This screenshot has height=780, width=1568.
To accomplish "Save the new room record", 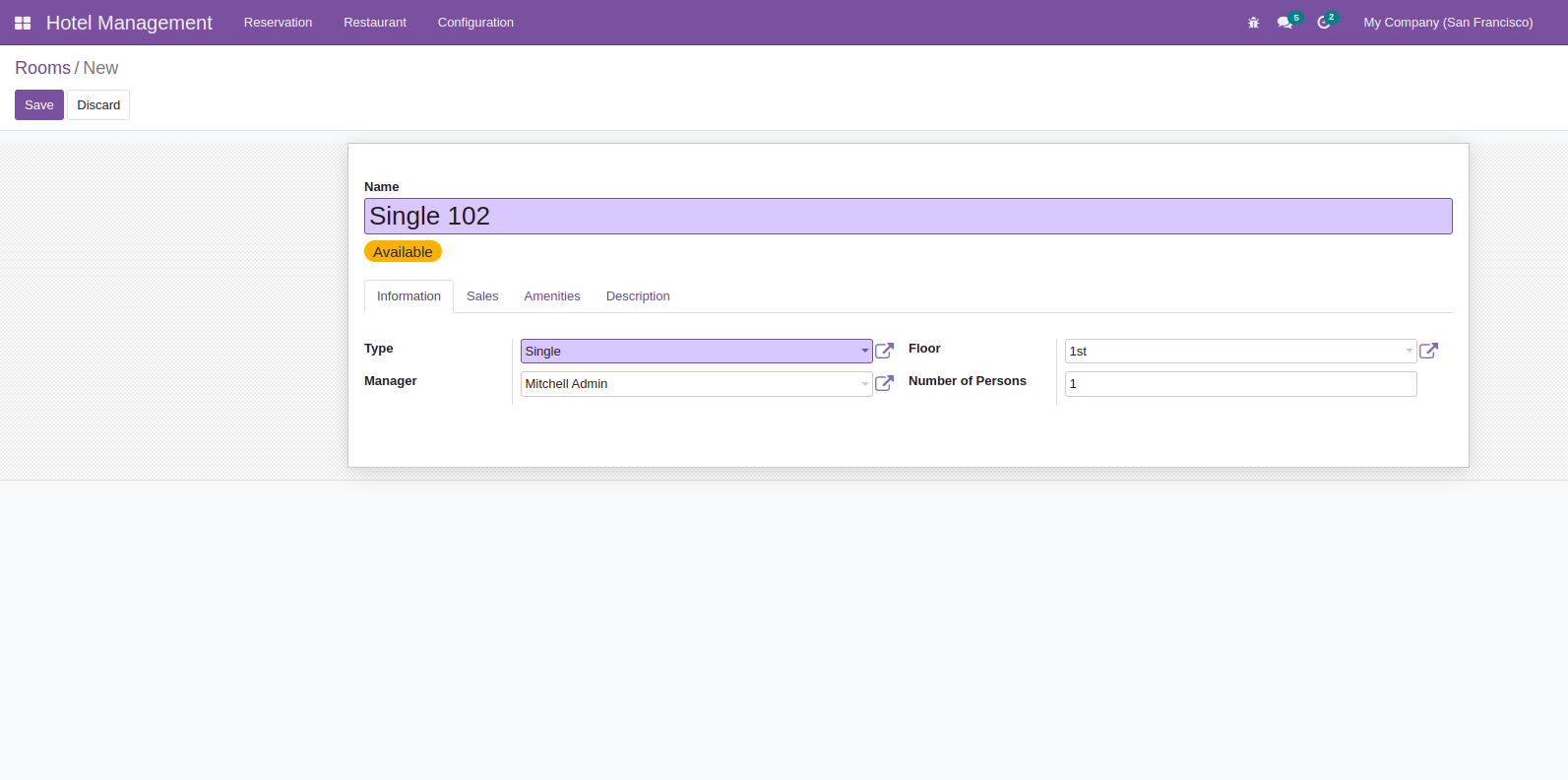I will (x=39, y=105).
